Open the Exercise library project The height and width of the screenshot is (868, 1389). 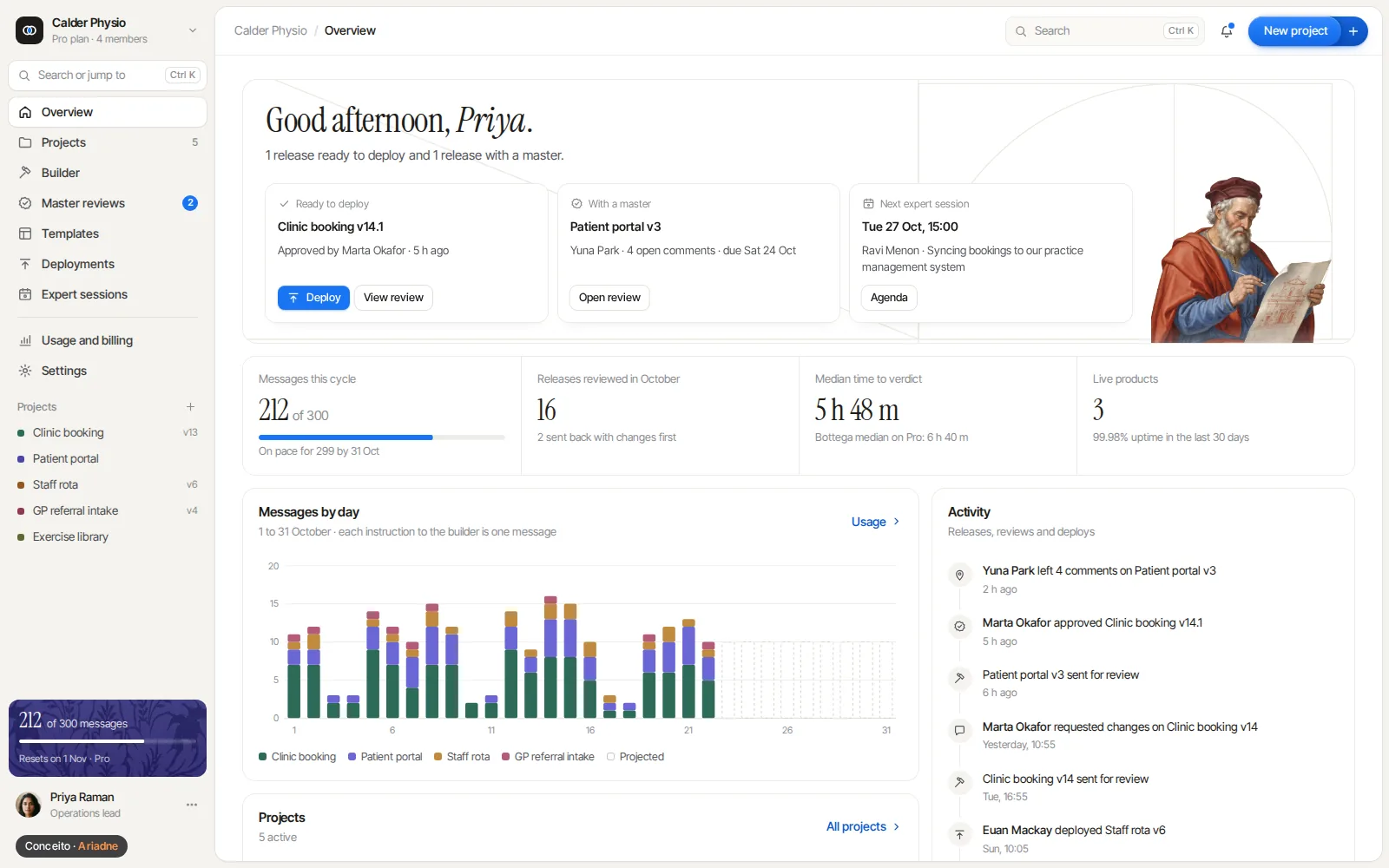(108, 536)
